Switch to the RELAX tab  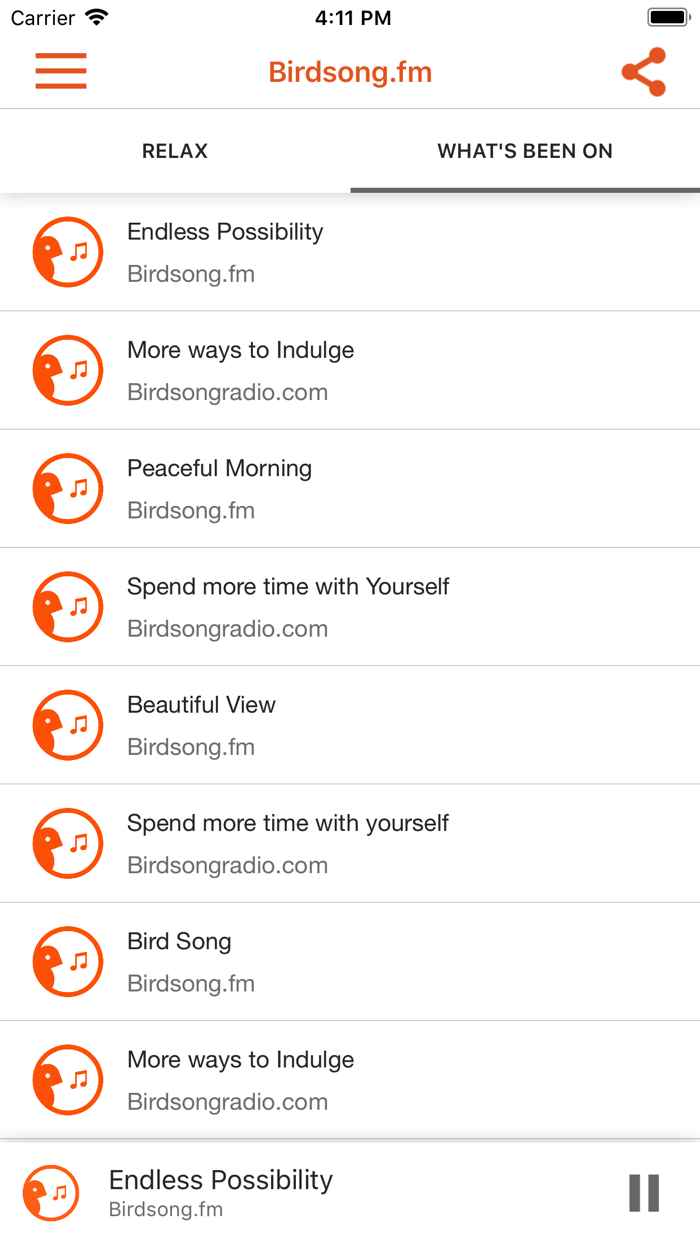point(175,151)
